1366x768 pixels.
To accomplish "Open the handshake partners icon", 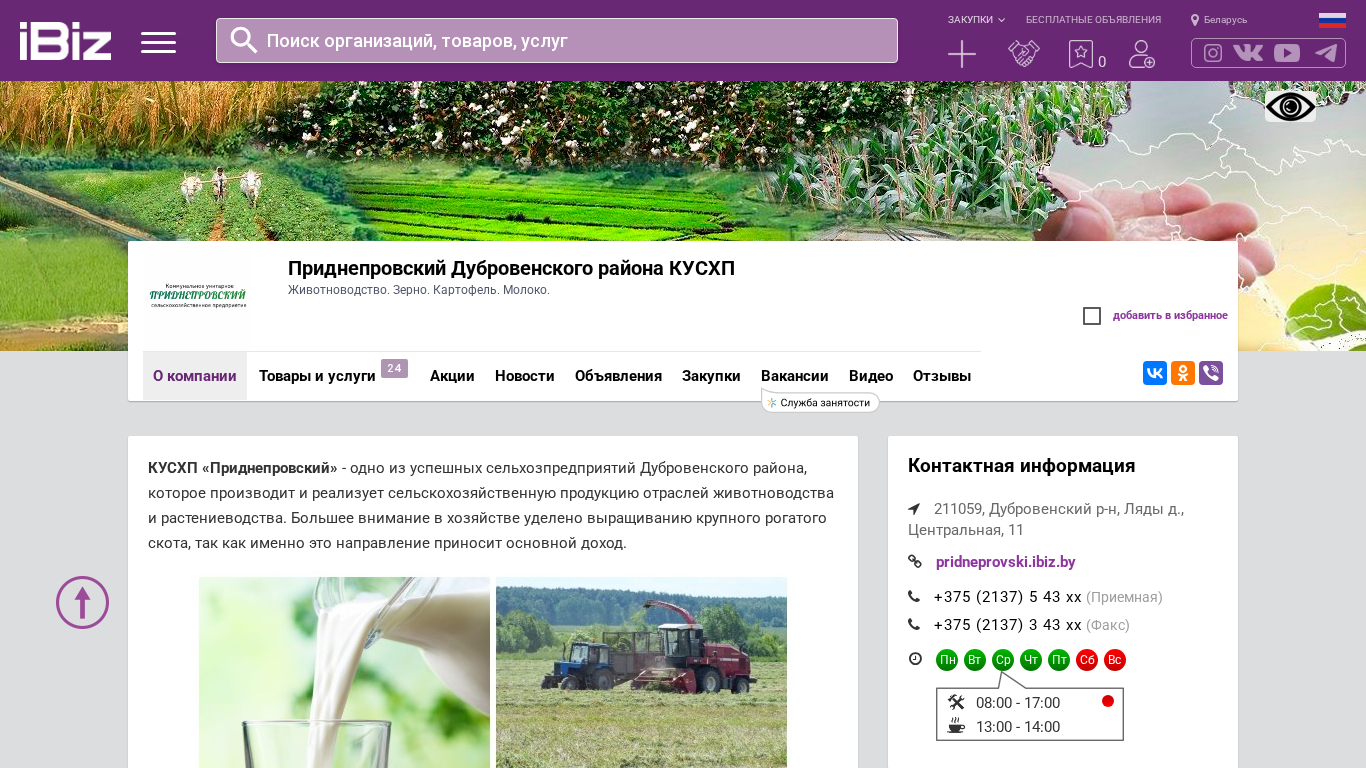I will [x=1024, y=54].
